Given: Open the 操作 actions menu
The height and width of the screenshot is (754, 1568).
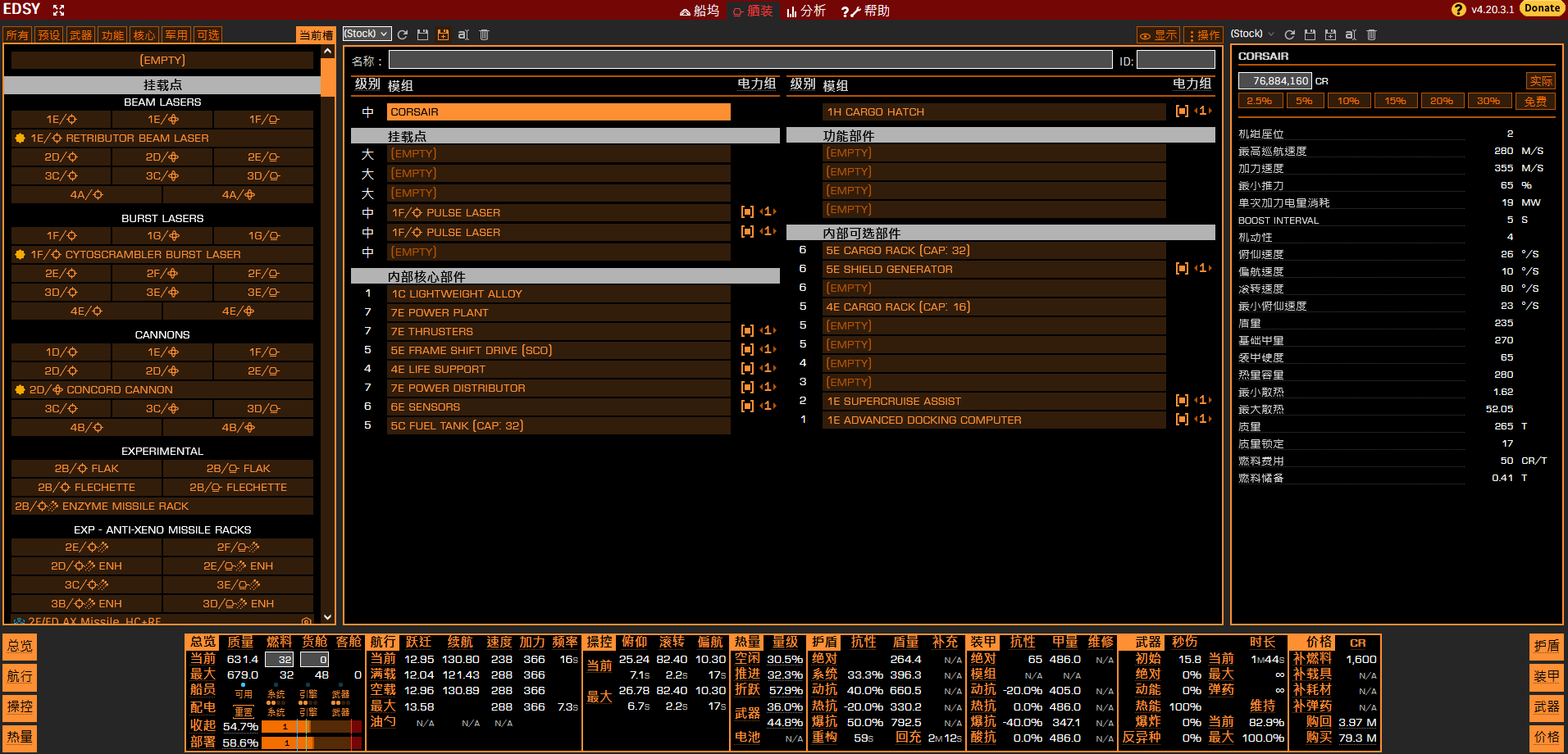Looking at the screenshot, I should click(x=1202, y=35).
